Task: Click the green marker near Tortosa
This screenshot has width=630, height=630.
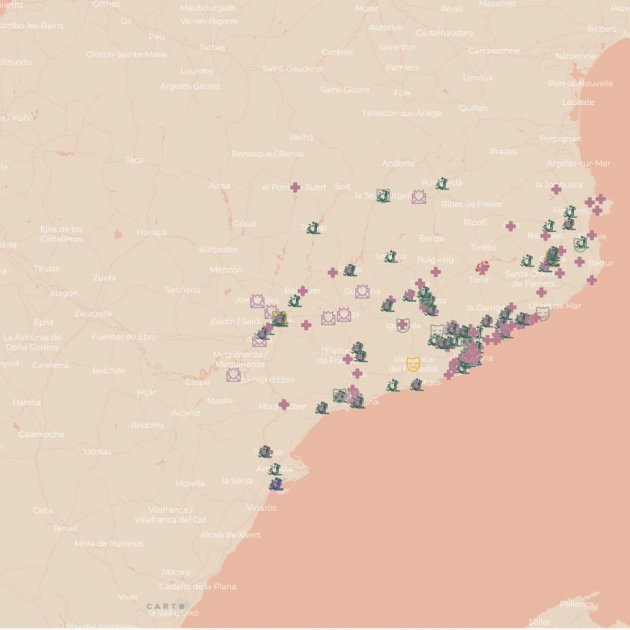Action: pos(265,452)
